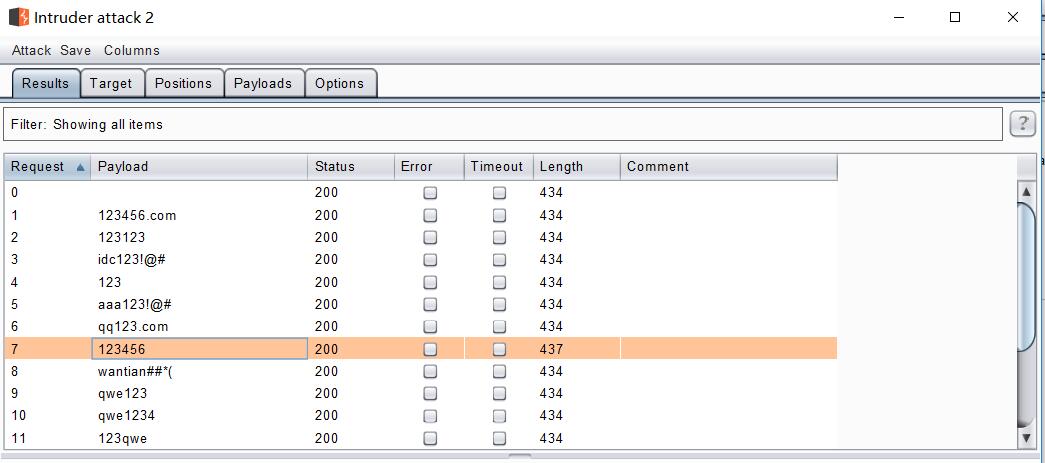The height and width of the screenshot is (463, 1045).
Task: Open the Columns menu
Action: [x=132, y=51]
